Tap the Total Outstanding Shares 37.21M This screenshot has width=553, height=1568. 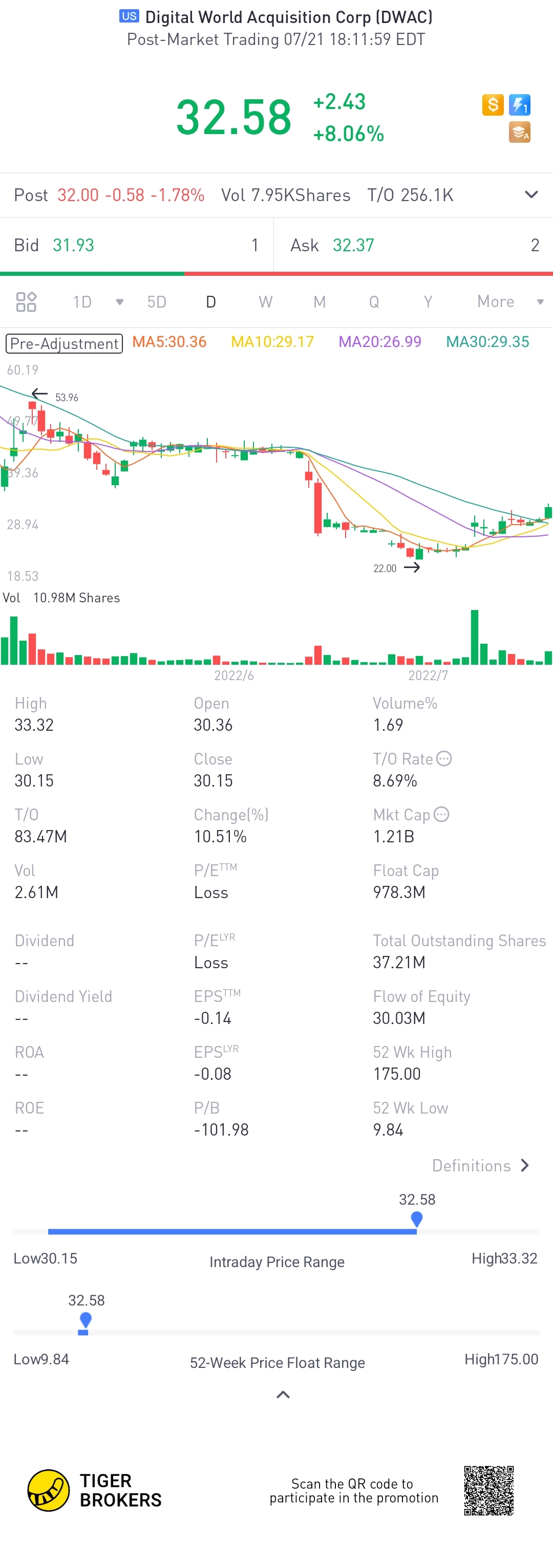(399, 963)
